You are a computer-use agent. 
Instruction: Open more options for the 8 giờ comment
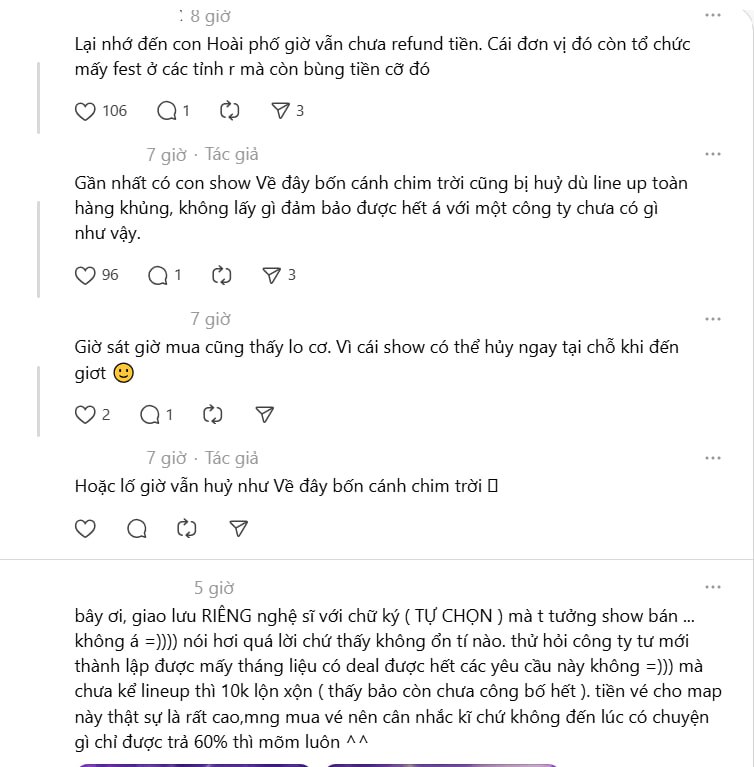pyautogui.click(x=712, y=16)
